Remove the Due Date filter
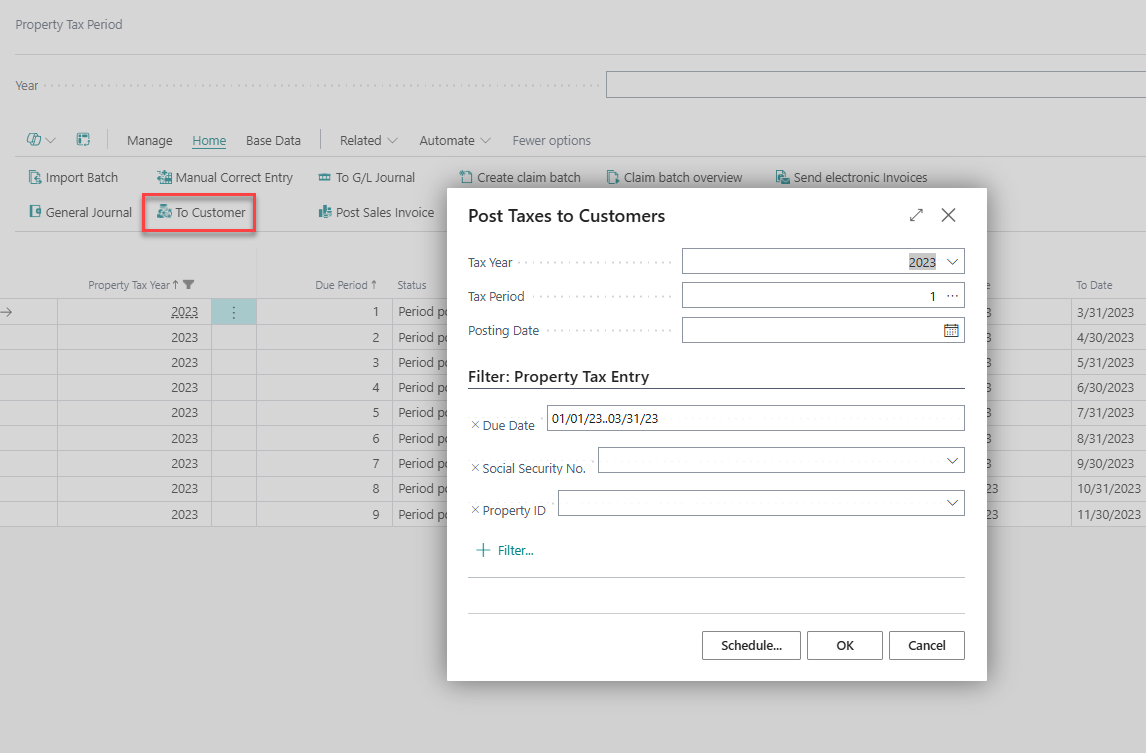Screen dimensions: 1146x753 (475, 425)
